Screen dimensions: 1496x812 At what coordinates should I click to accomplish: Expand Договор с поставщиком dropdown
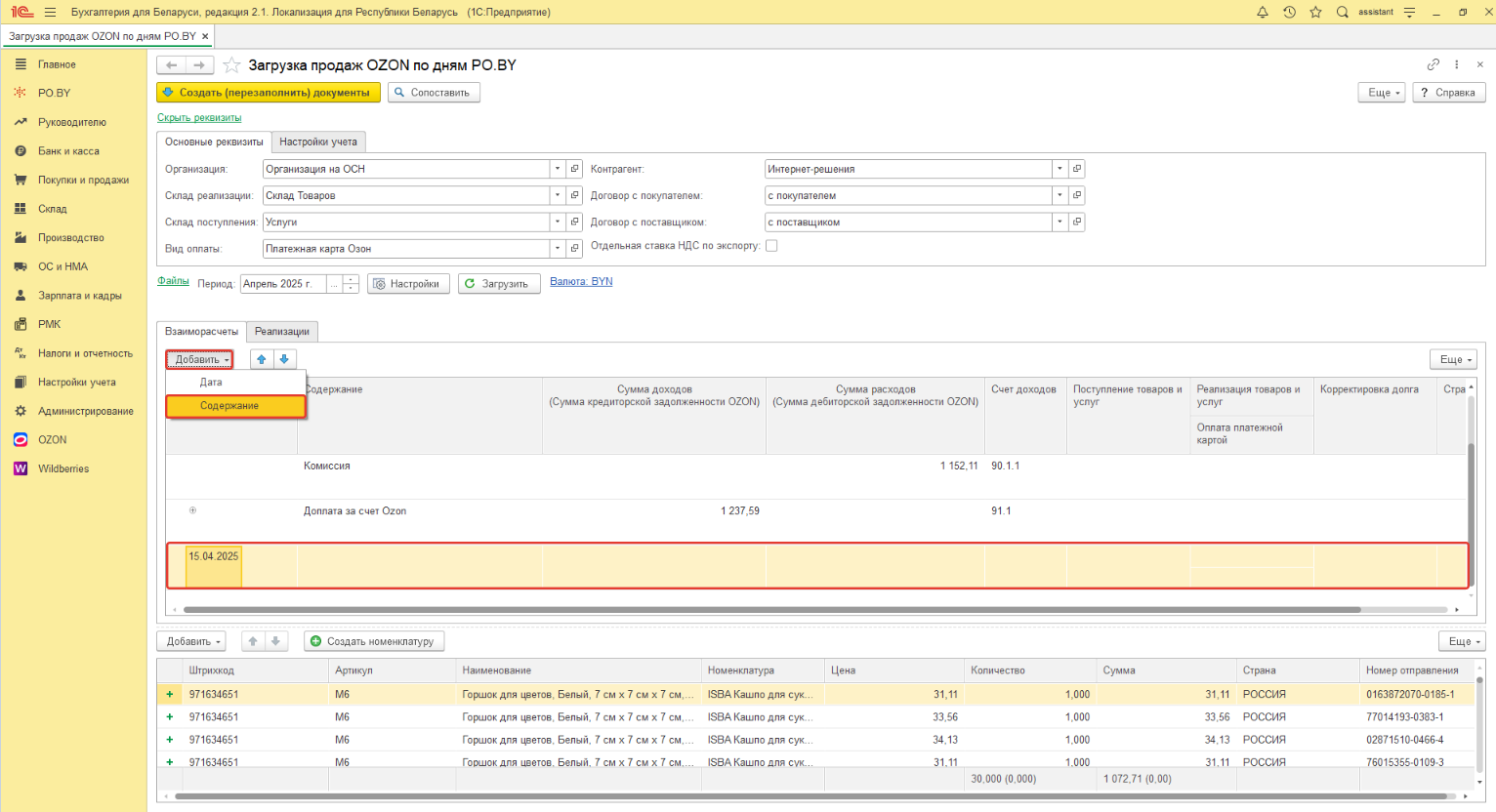pyautogui.click(x=1060, y=222)
